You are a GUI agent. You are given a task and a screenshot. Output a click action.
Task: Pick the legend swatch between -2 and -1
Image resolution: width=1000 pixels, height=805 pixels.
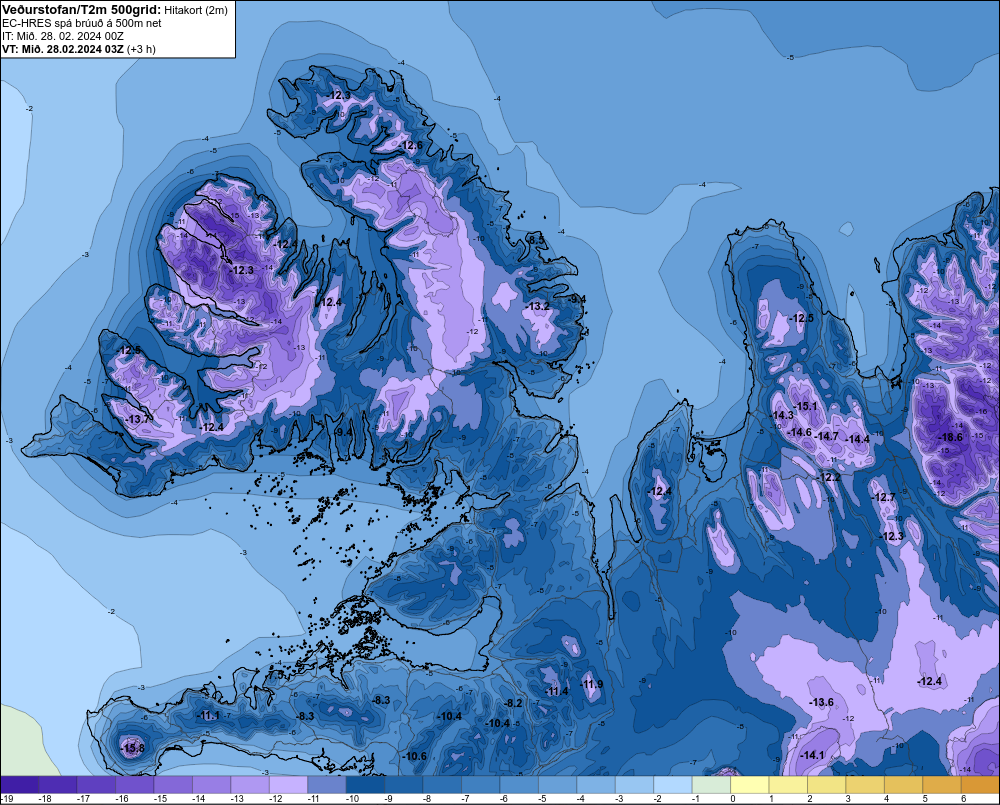tap(673, 784)
